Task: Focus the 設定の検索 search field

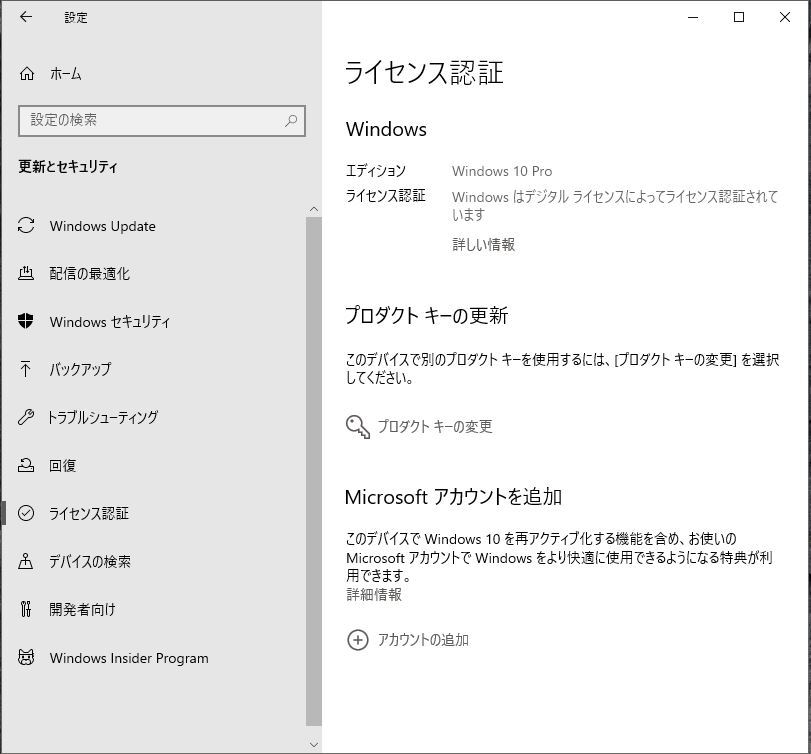Action: point(162,120)
